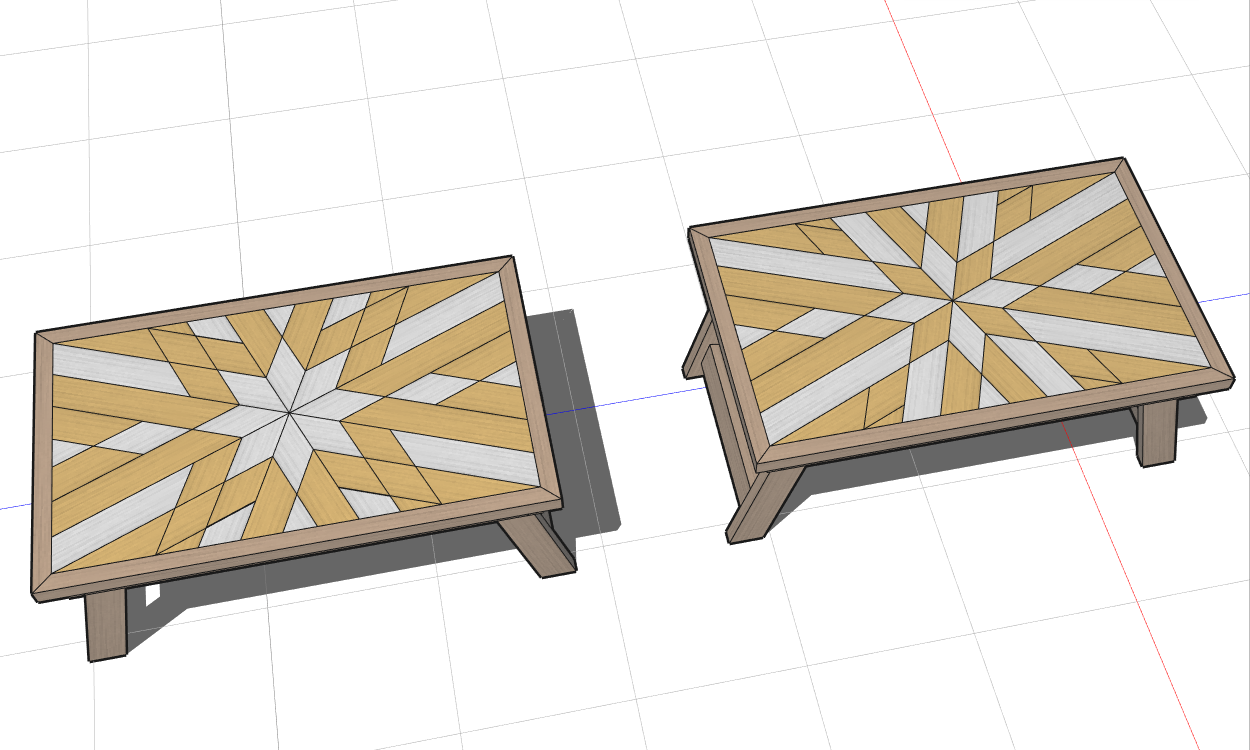Viewport: 1250px width, 750px height.
Task: Pick the right table's front-right leg
Action: (x=1157, y=434)
